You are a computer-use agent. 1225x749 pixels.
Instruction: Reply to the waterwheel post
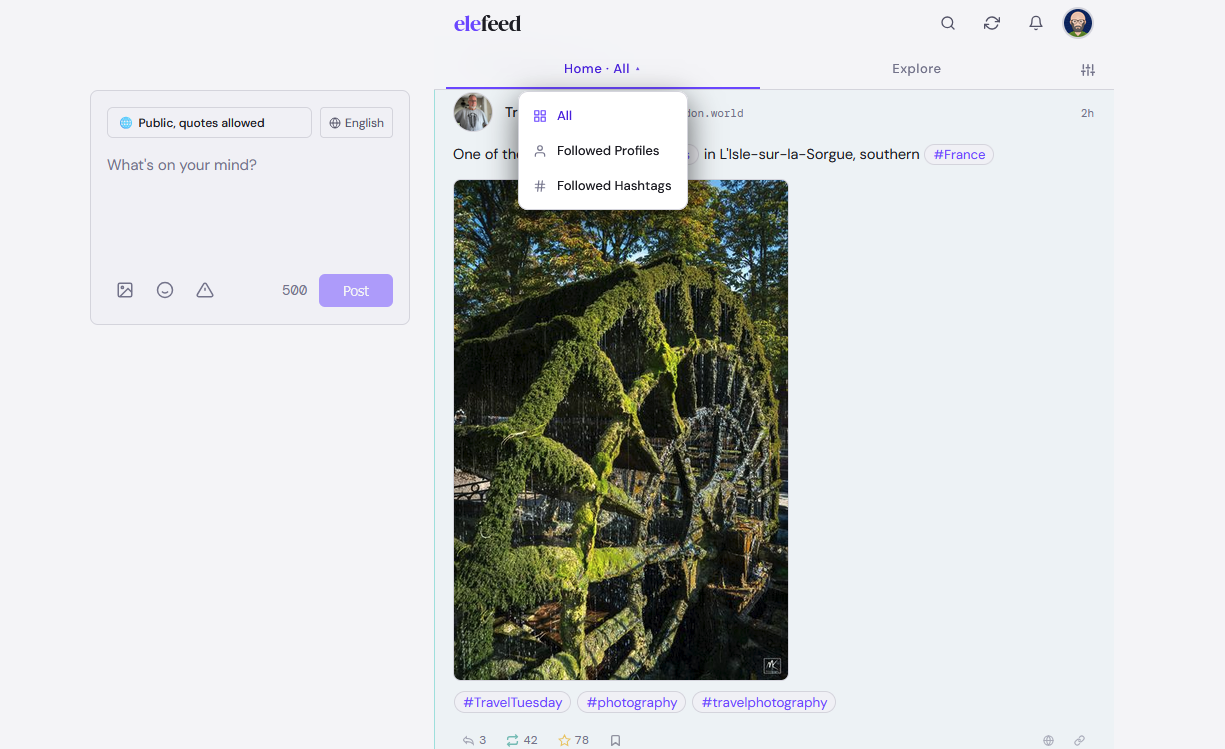466,740
